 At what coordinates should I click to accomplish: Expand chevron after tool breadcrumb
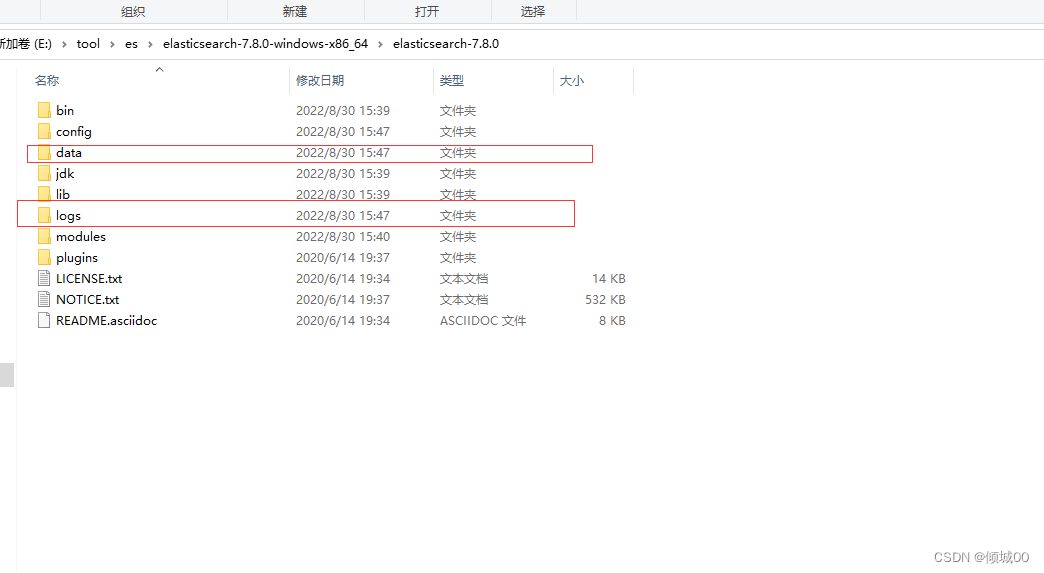click(x=112, y=44)
